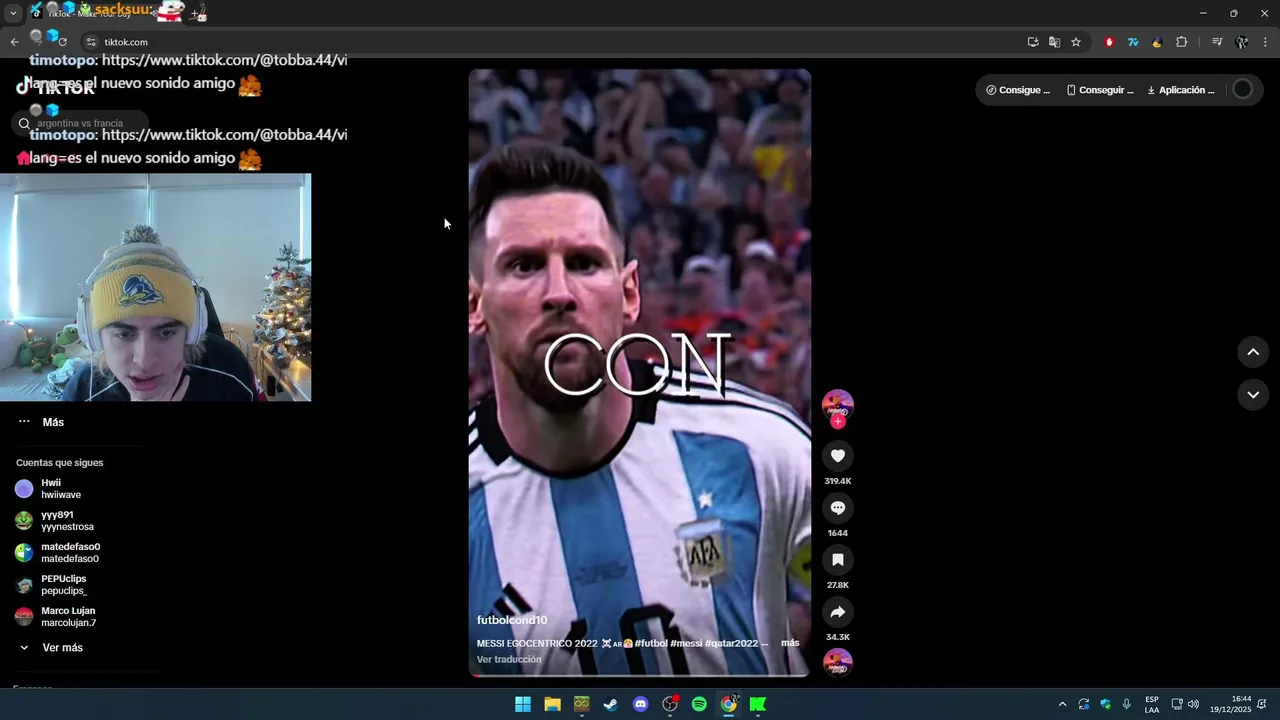The image size is (1280, 720).
Task: Open the 7TV extension icon
Action: click(1133, 42)
